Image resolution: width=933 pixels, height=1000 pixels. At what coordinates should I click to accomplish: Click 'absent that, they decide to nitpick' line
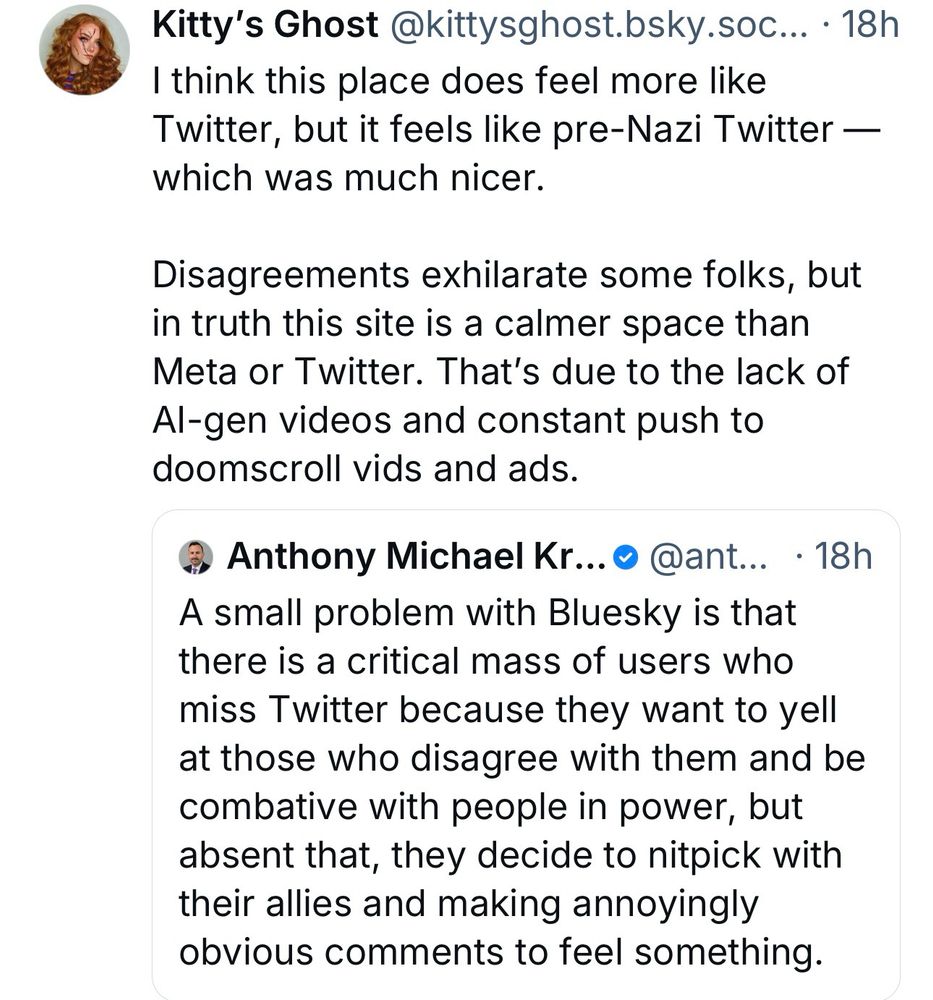tap(510, 856)
